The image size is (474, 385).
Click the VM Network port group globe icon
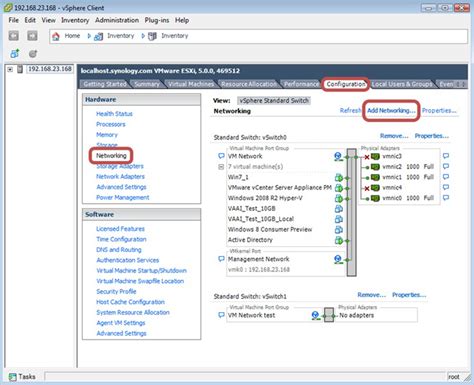coord(338,156)
